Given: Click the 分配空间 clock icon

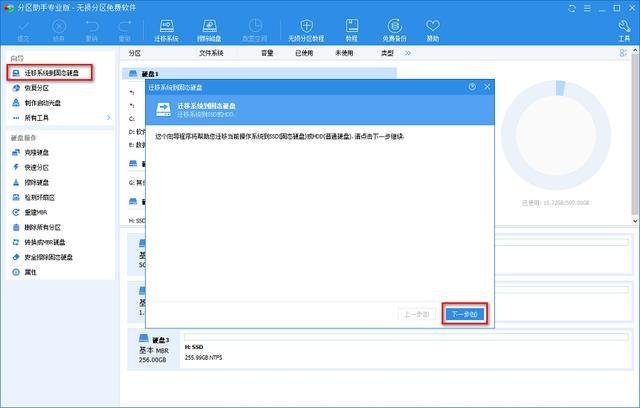Looking at the screenshot, I should [255, 31].
